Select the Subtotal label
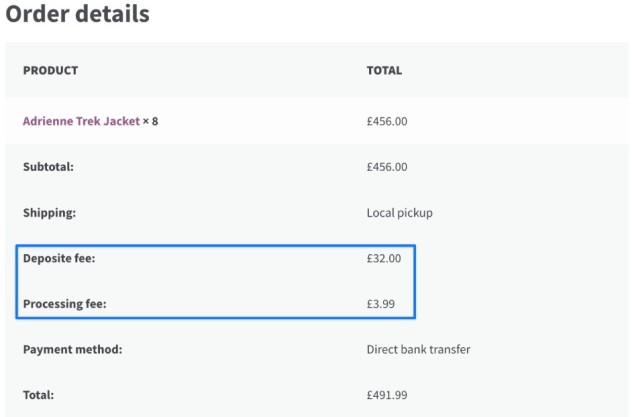The height and width of the screenshot is (417, 632). point(48,167)
